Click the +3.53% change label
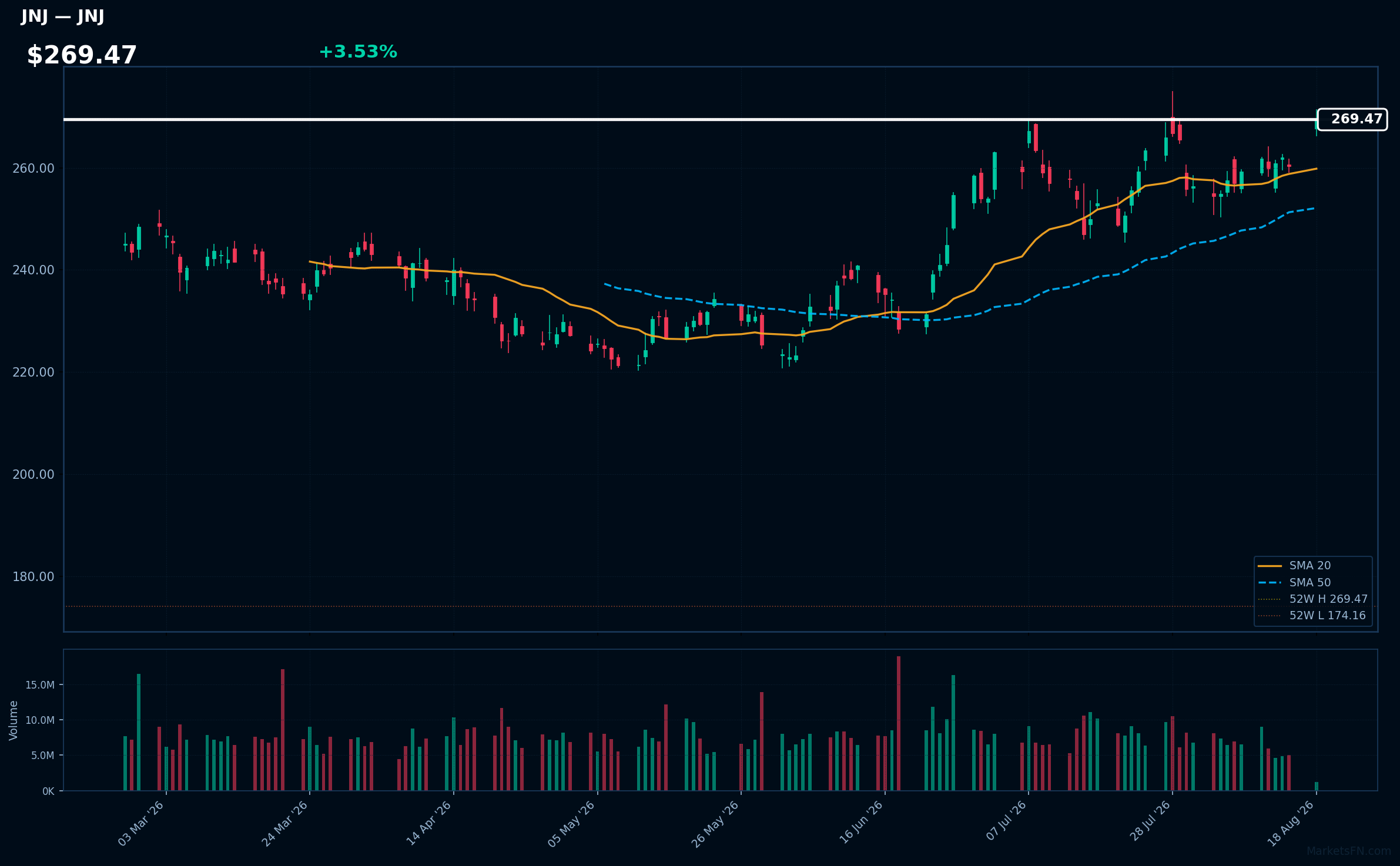 coord(358,52)
